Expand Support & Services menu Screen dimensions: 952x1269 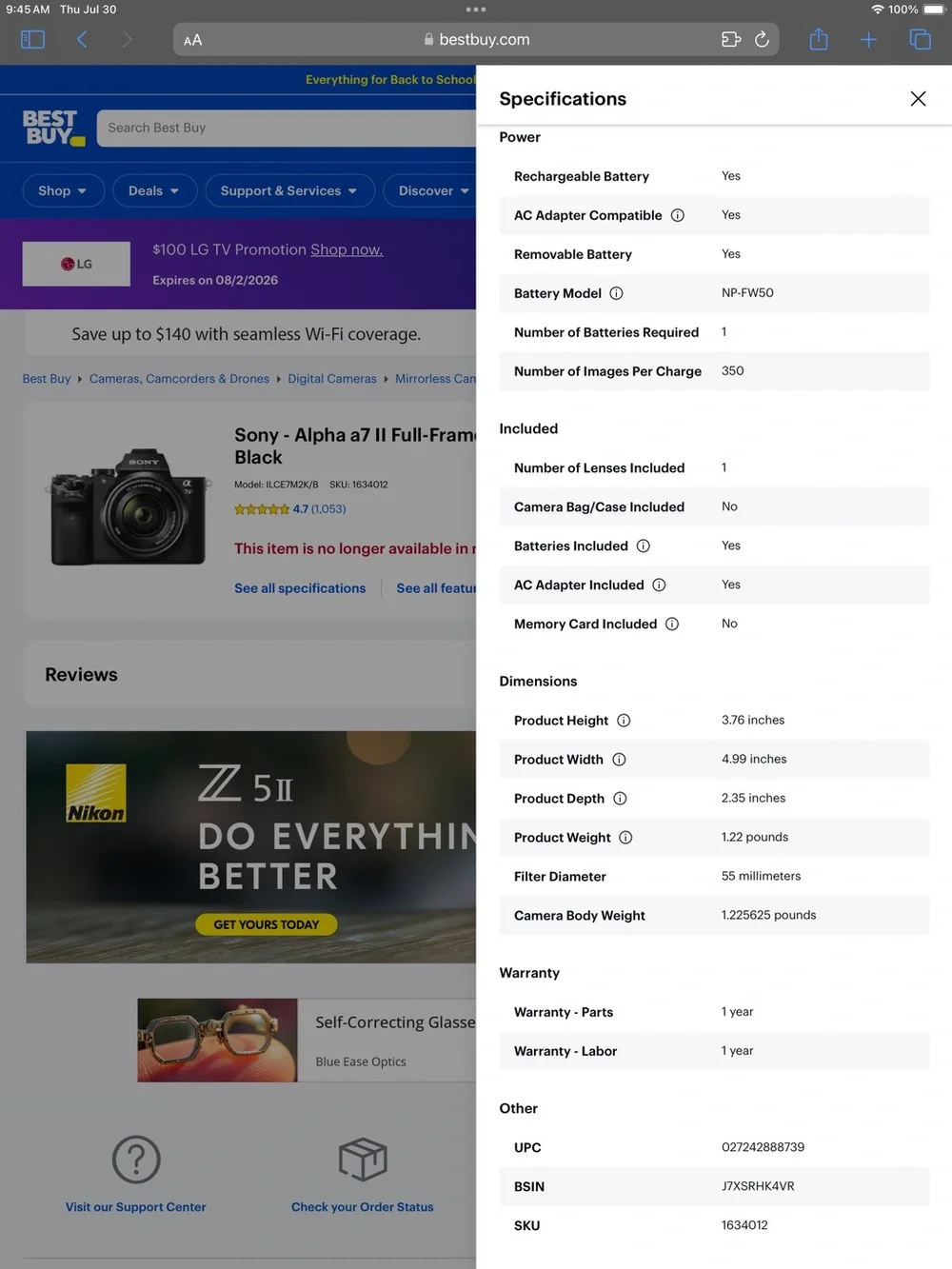[x=289, y=190]
